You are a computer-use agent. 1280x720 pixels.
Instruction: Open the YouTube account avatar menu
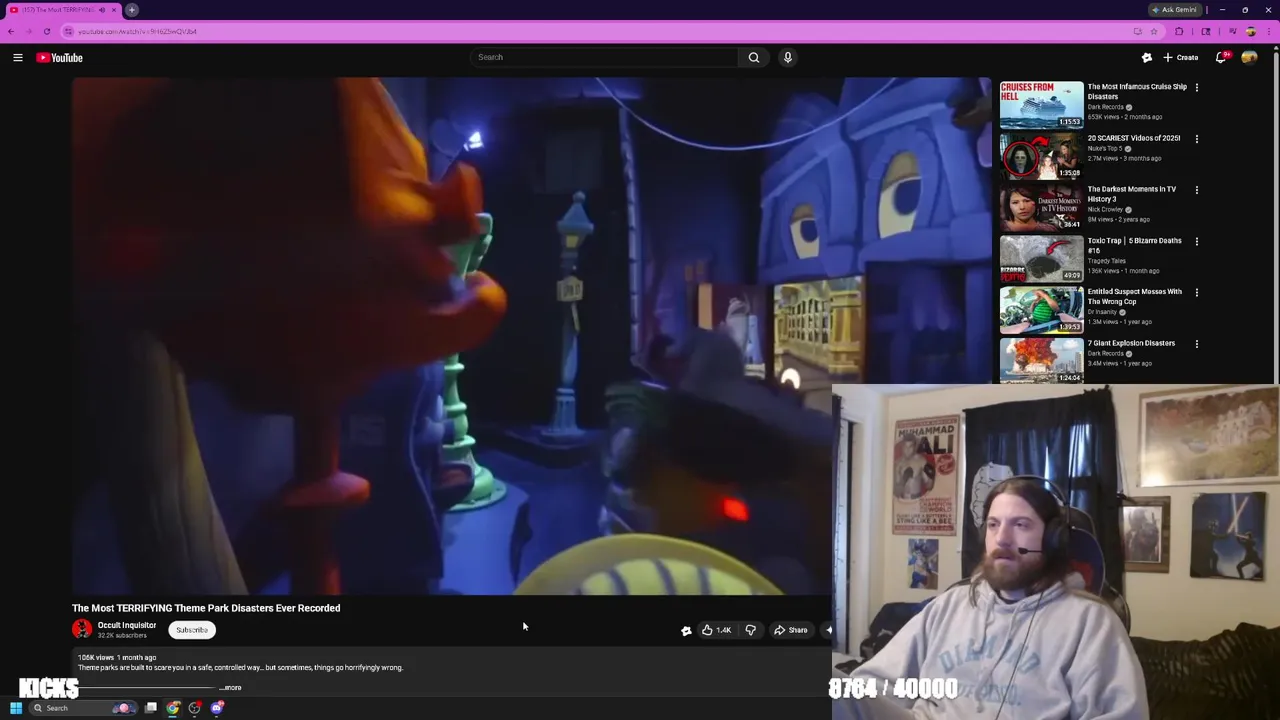(x=1249, y=58)
